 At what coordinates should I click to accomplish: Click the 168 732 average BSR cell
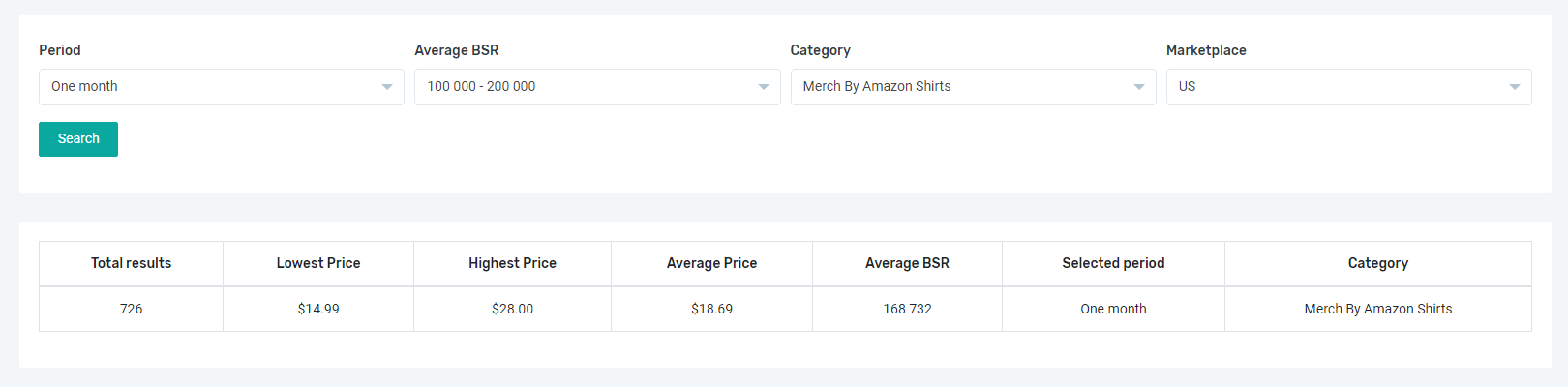(x=907, y=309)
